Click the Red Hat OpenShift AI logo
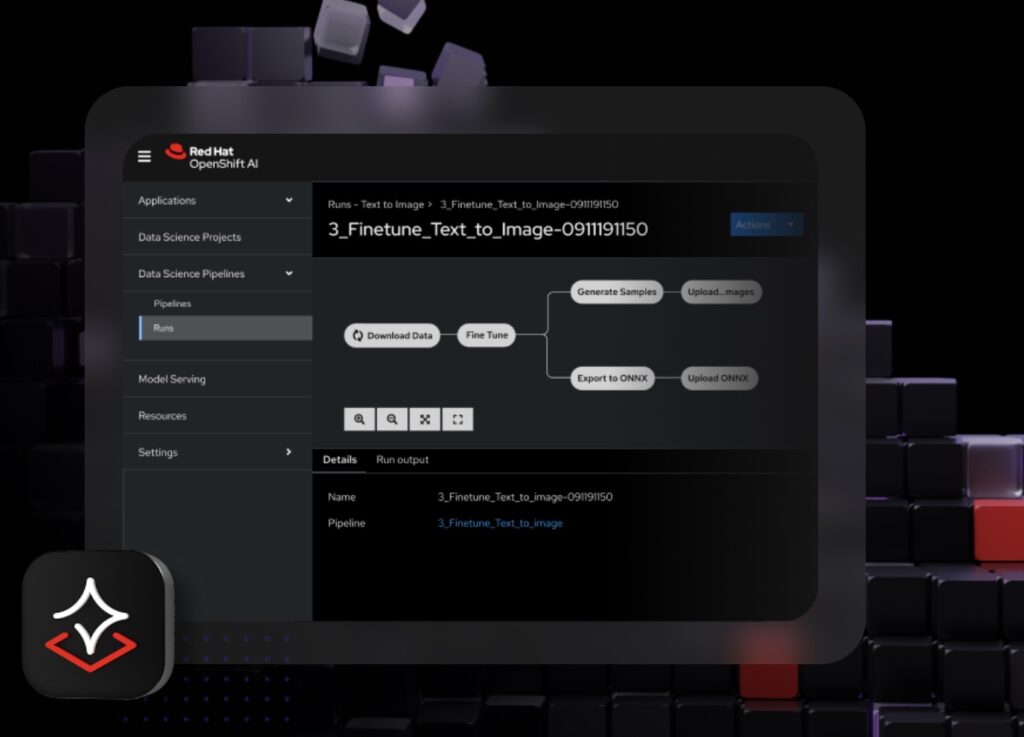The image size is (1024, 737). 211,157
